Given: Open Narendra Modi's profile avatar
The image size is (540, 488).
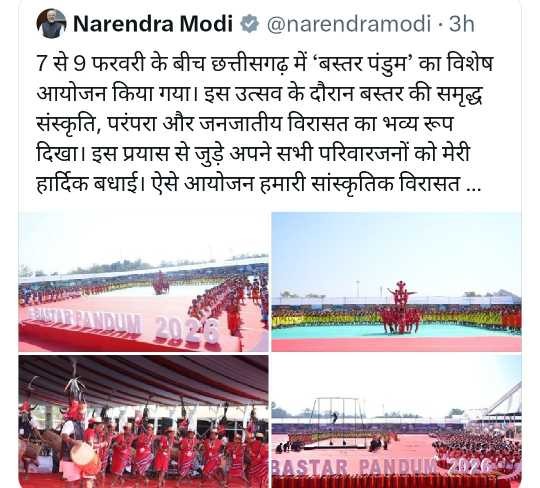Looking at the screenshot, I should coord(51,23).
